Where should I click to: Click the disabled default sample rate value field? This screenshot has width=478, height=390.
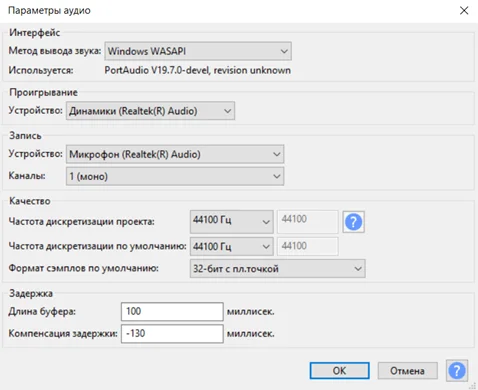pyautogui.click(x=308, y=246)
